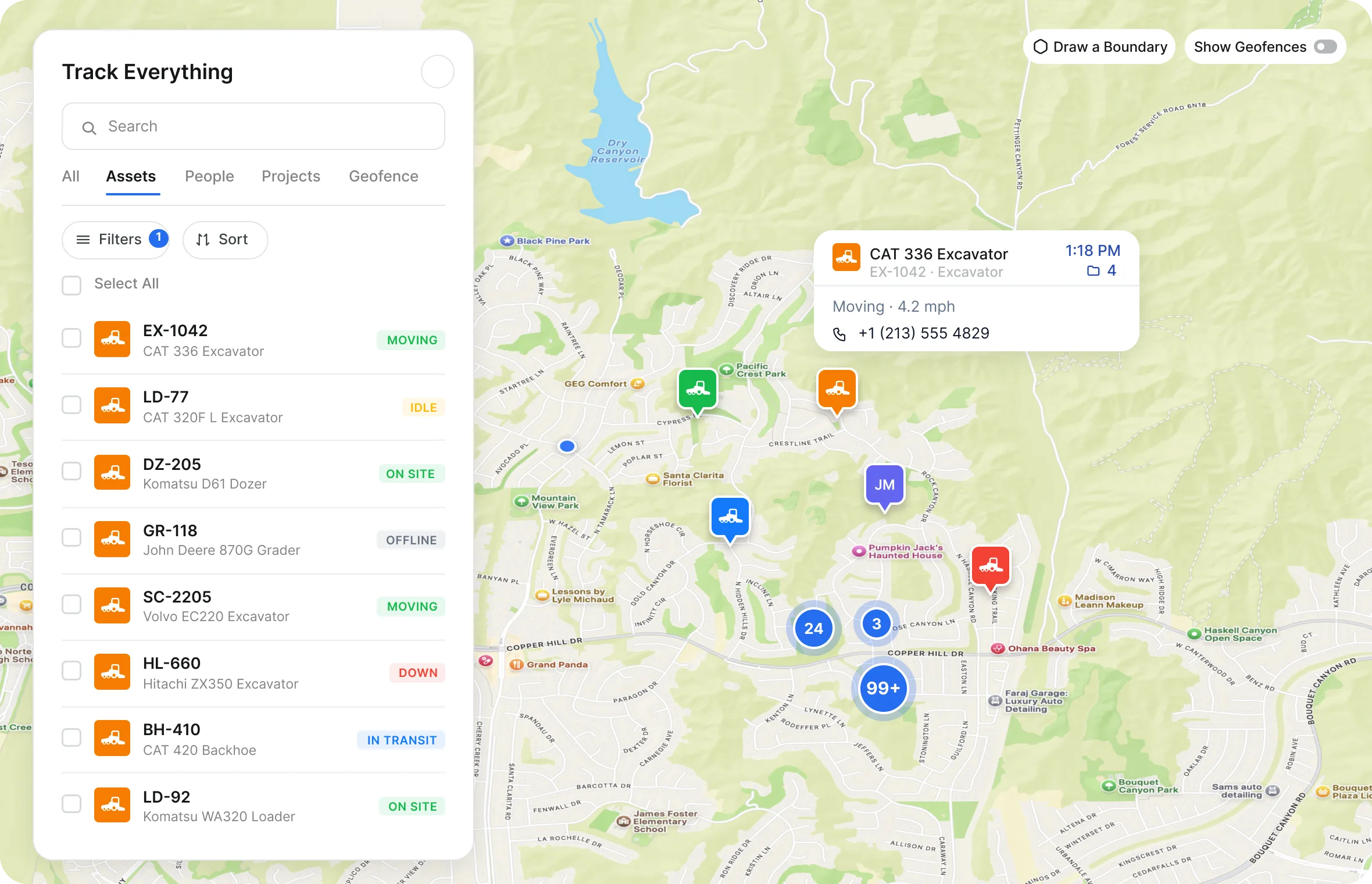Click the blue location dot on map
The image size is (1372, 884).
[567, 446]
